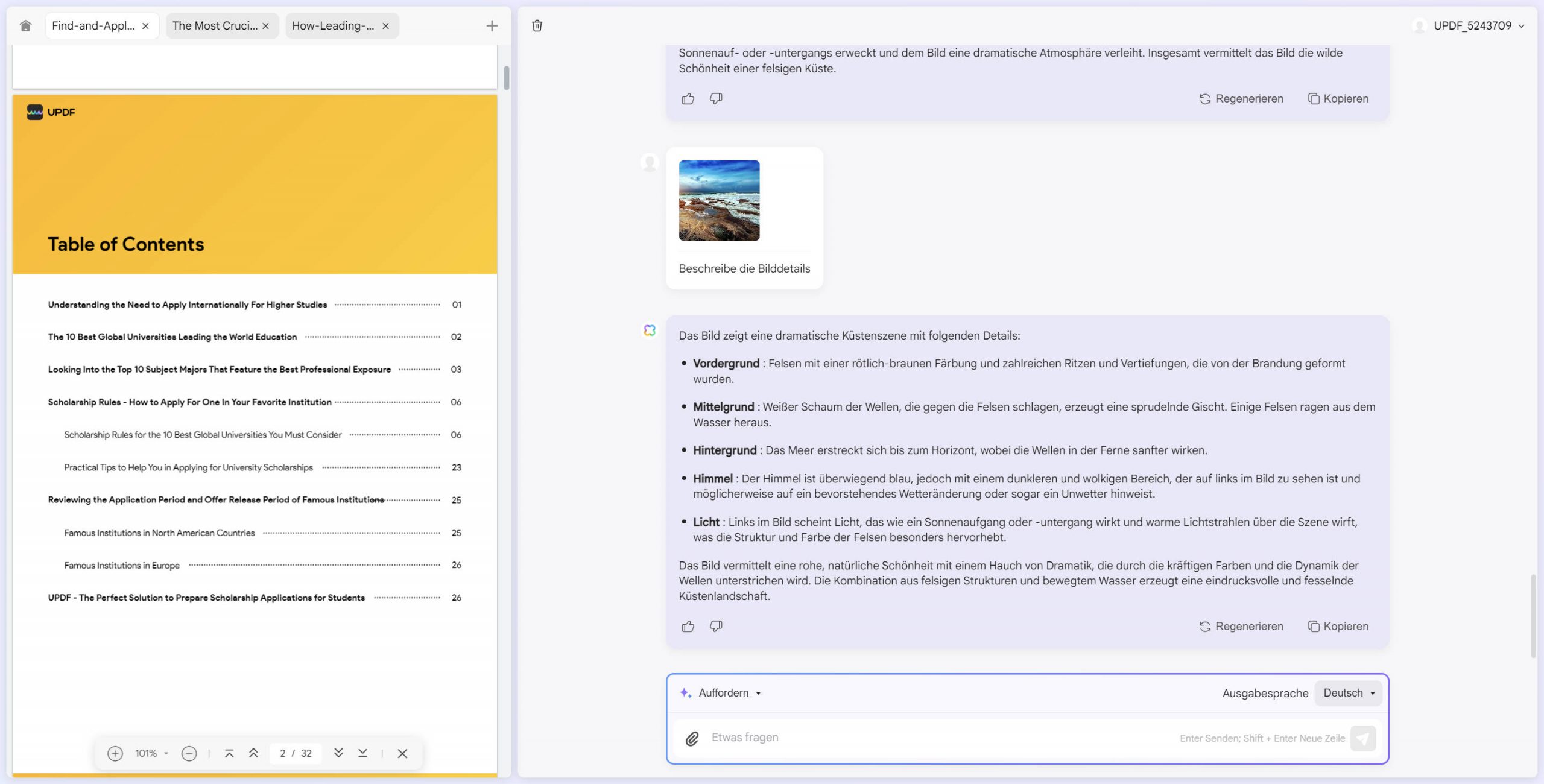
Task: Select the Beschreibe die Bilddetails prompt text
Action: coord(744,269)
